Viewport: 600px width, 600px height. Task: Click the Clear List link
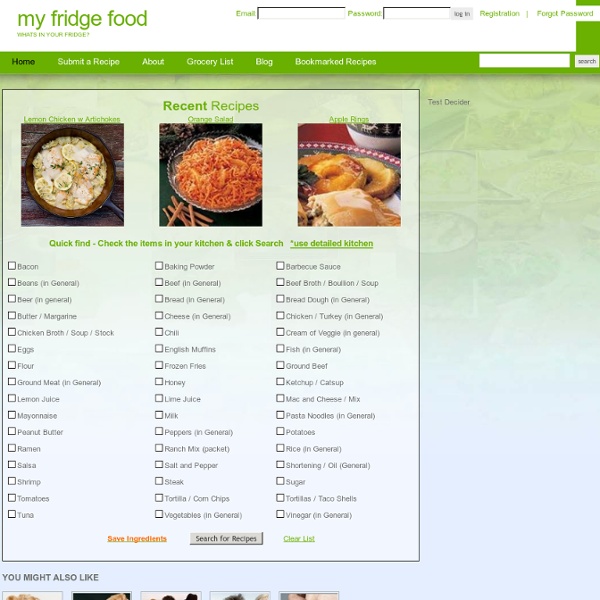pyautogui.click(x=299, y=539)
